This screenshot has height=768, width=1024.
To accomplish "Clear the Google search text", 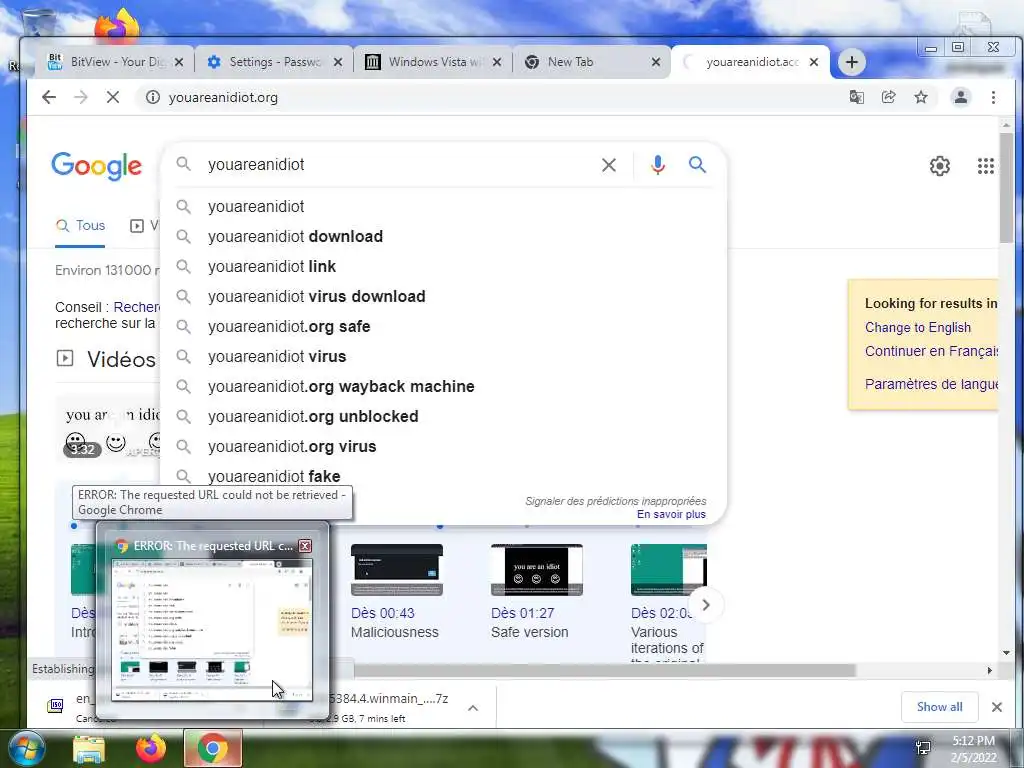I will (x=609, y=165).
